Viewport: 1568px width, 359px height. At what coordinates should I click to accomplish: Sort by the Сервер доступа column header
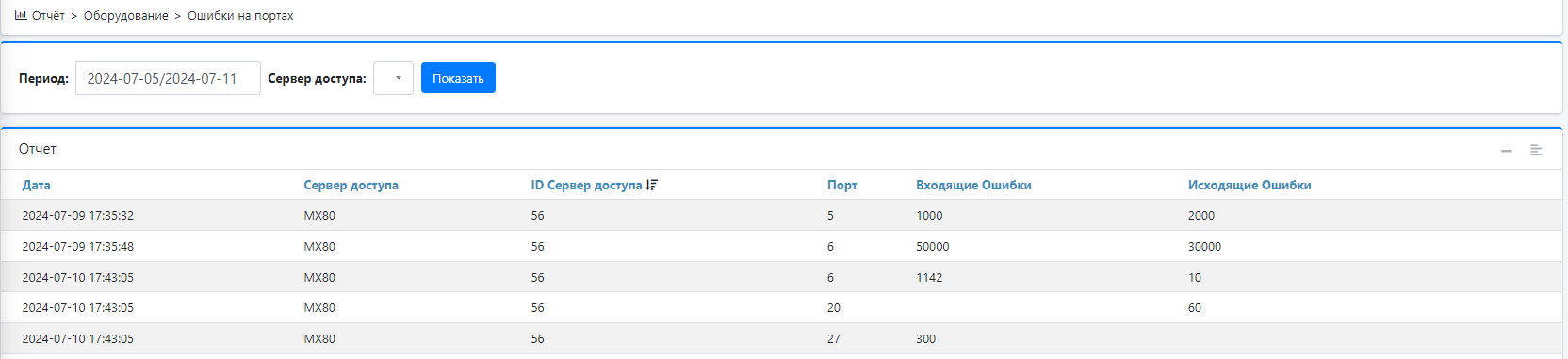(351, 185)
